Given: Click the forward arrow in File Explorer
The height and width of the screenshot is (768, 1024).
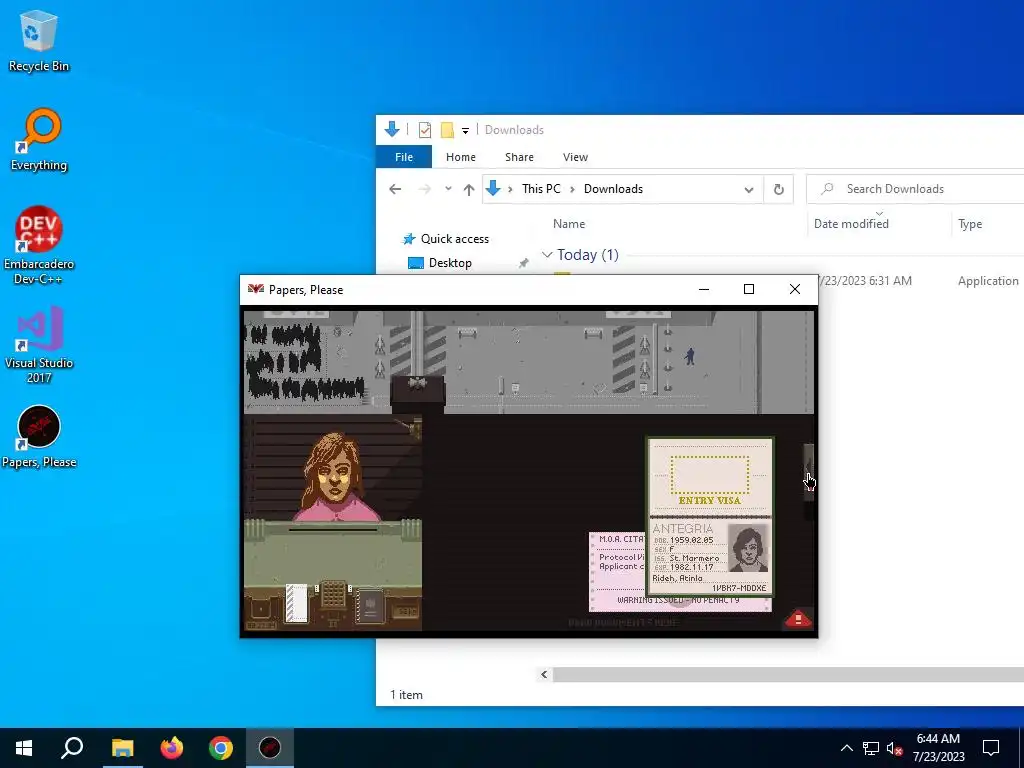Looking at the screenshot, I should click(x=424, y=189).
